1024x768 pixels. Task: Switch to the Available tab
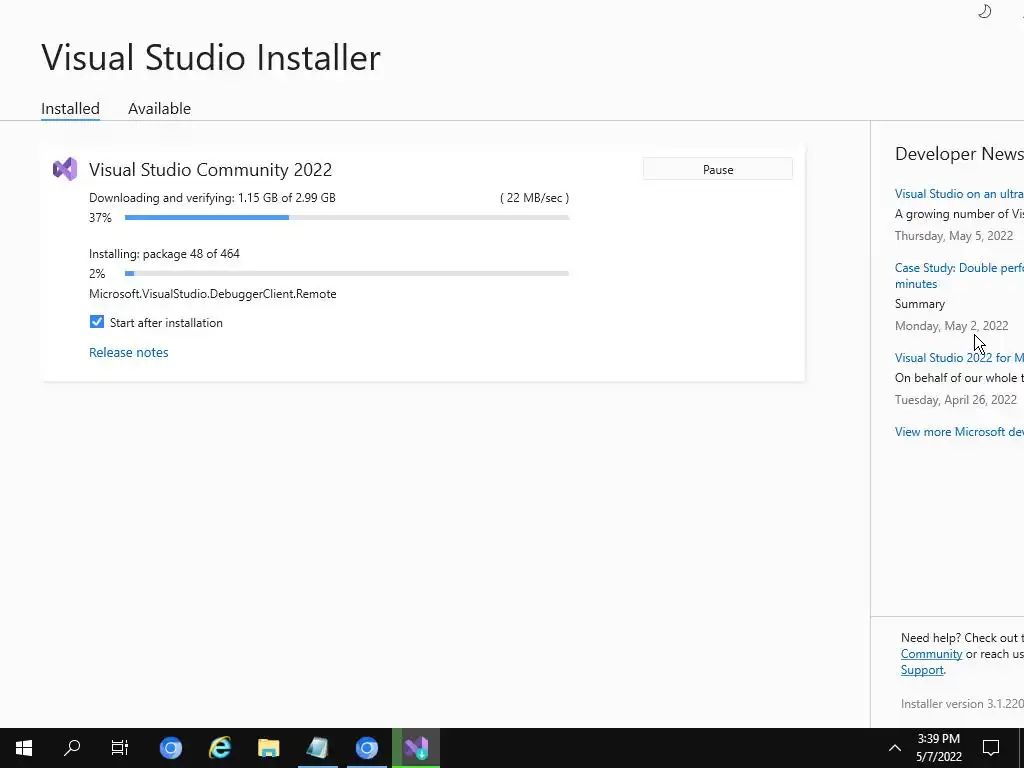pos(159,108)
